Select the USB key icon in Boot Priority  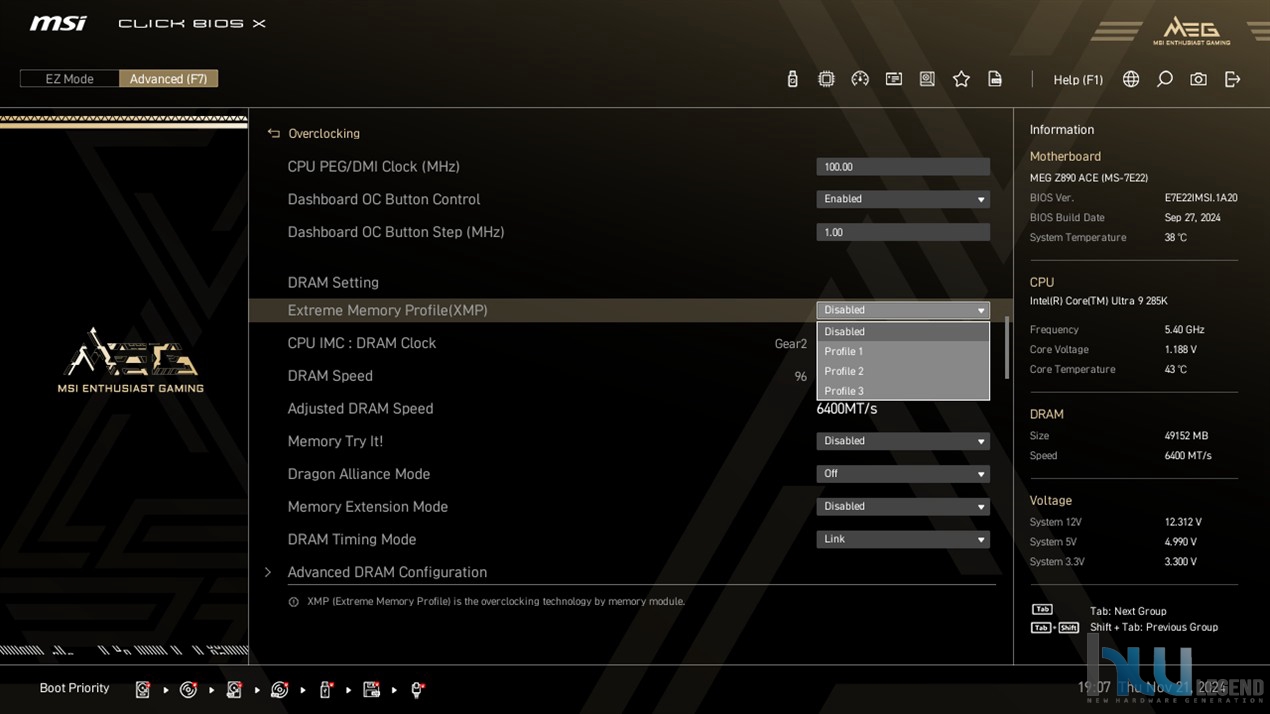pos(326,689)
